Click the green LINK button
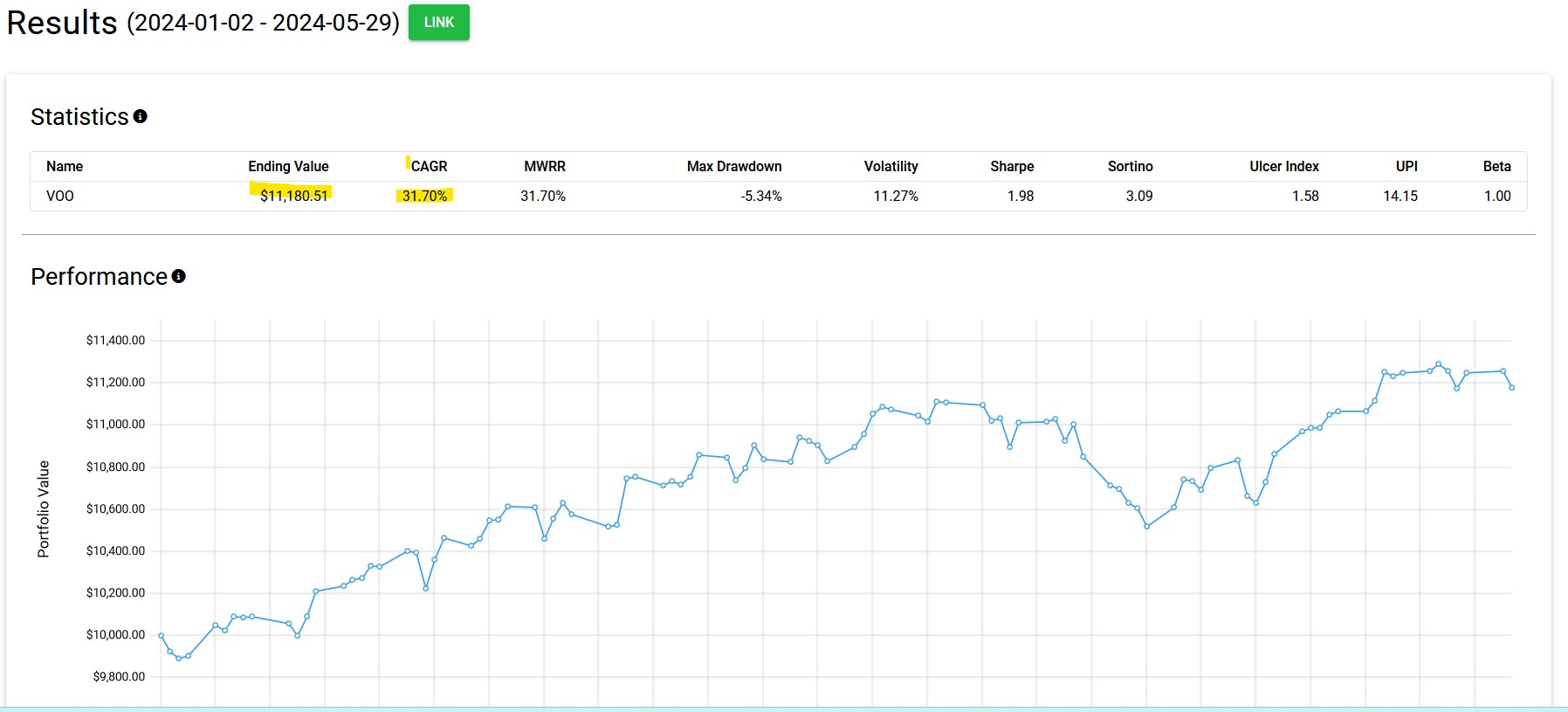This screenshot has width=1568, height=712. [439, 23]
